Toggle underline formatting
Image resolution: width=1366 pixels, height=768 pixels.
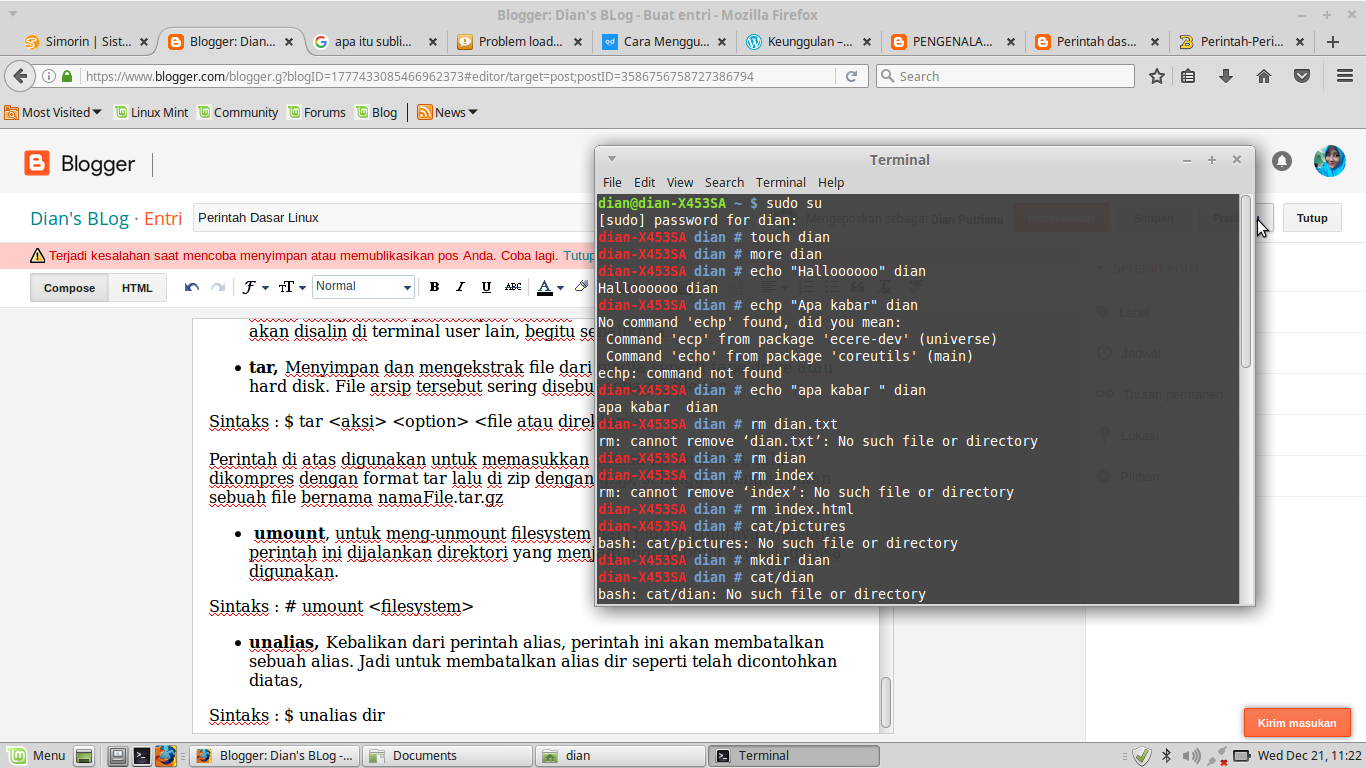pos(486,287)
